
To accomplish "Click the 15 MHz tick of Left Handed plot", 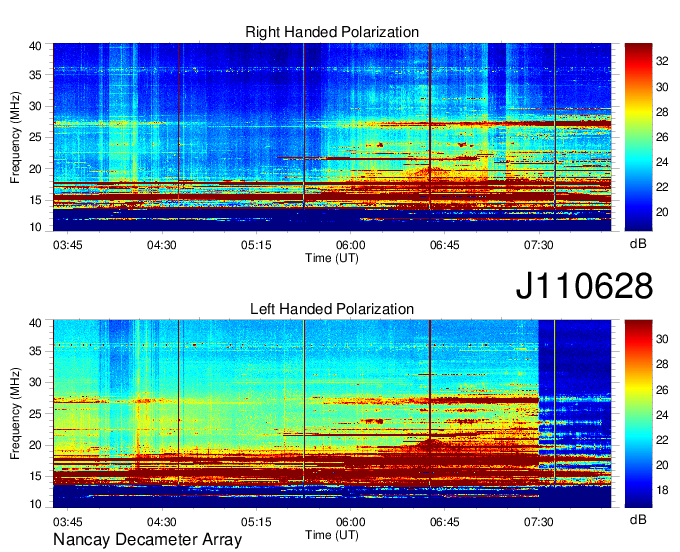I will (x=35, y=476).
